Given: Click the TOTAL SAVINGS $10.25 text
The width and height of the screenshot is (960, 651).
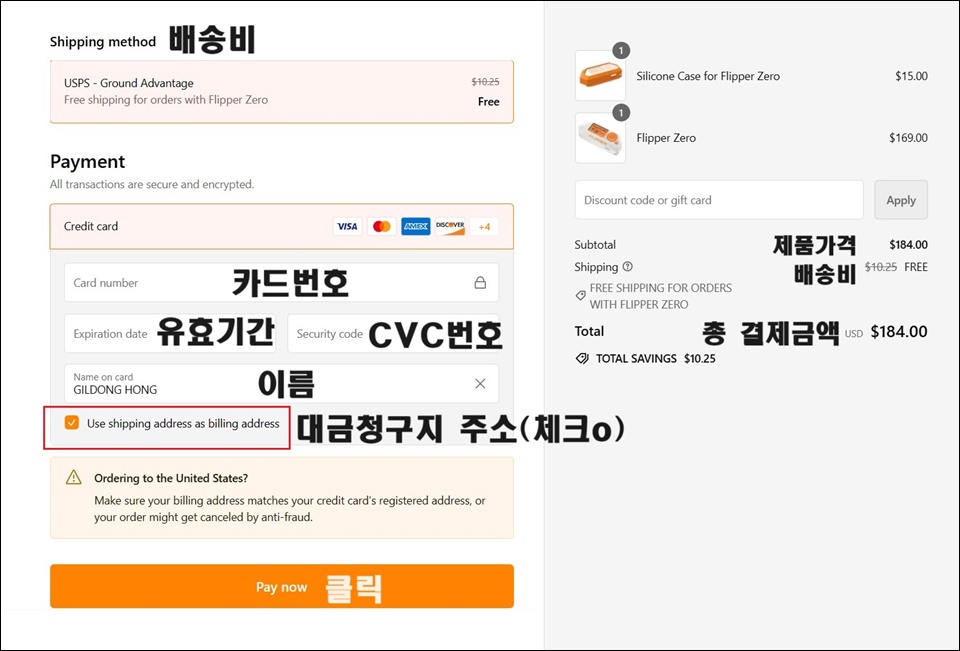Looking at the screenshot, I should tap(656, 358).
